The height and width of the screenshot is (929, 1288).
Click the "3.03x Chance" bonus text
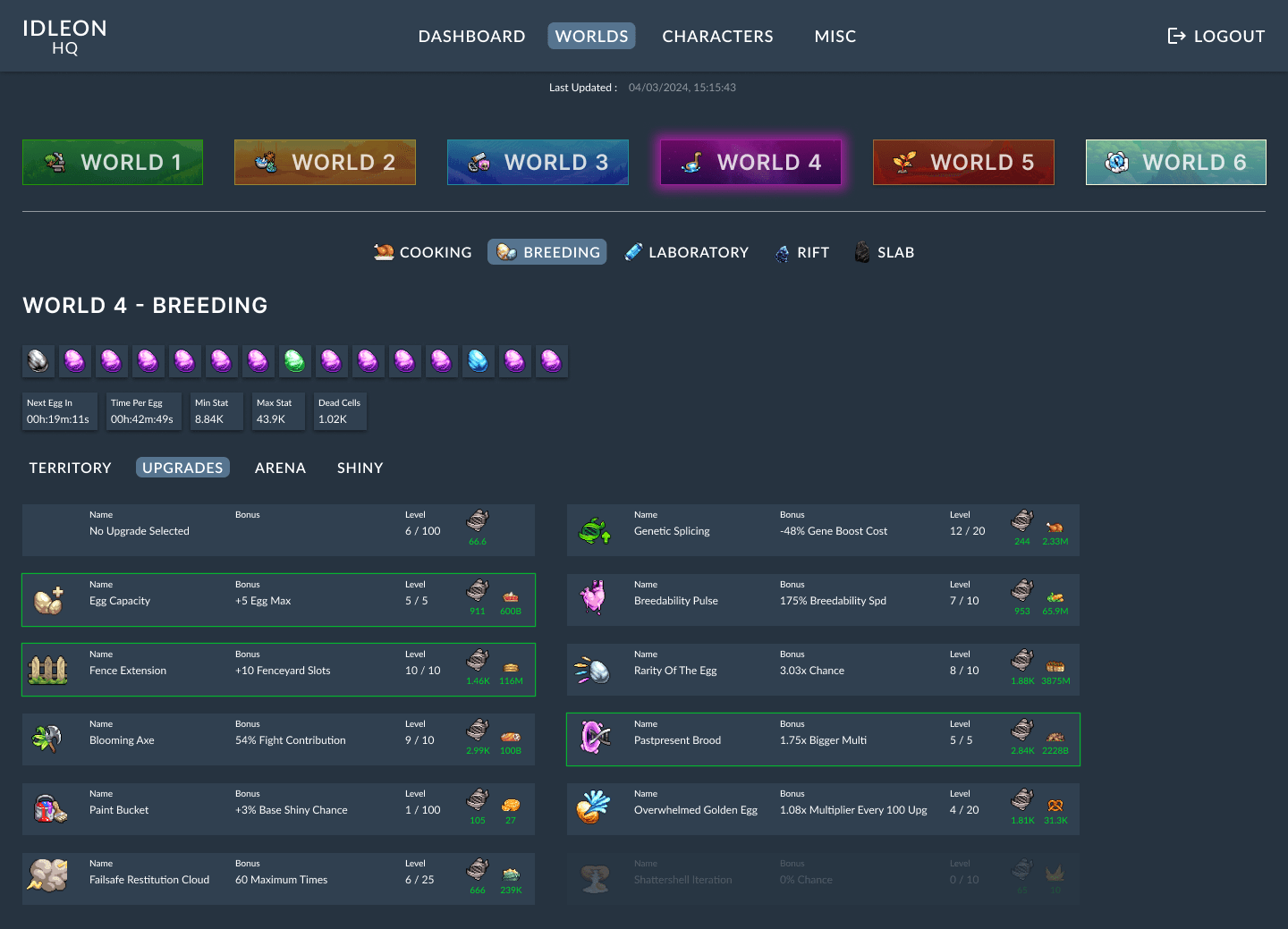pos(812,671)
